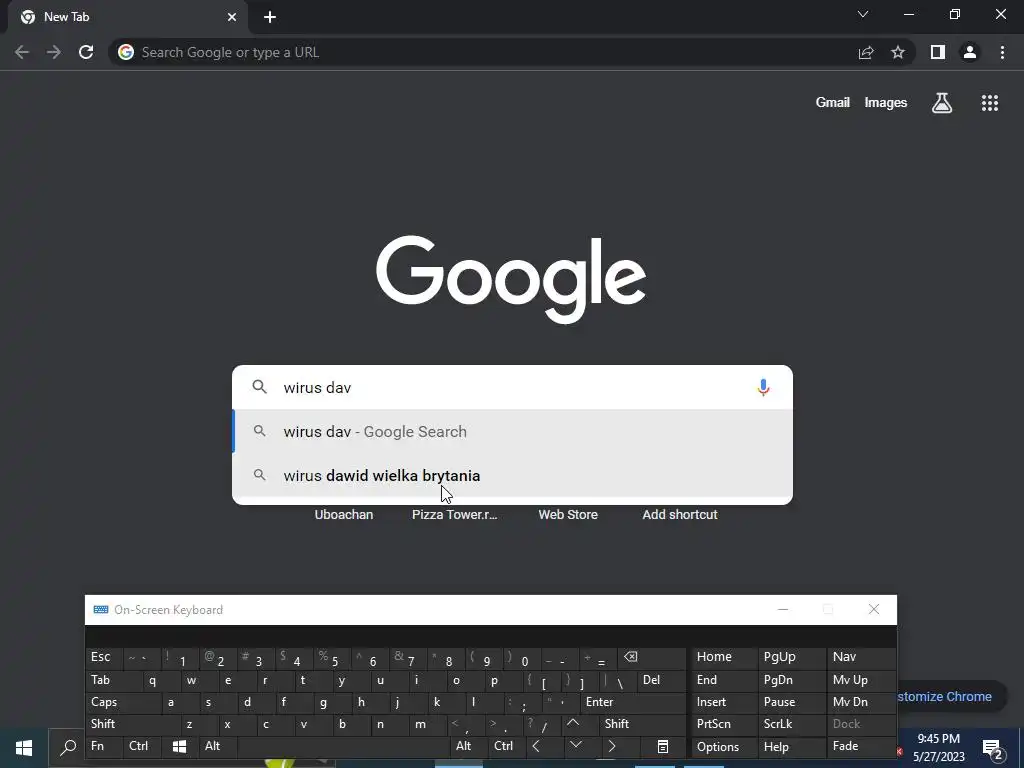Toggle the Fn key on the On-Screen Keyboard
Viewport: 1024px width, 768px height.
pyautogui.click(x=103, y=746)
